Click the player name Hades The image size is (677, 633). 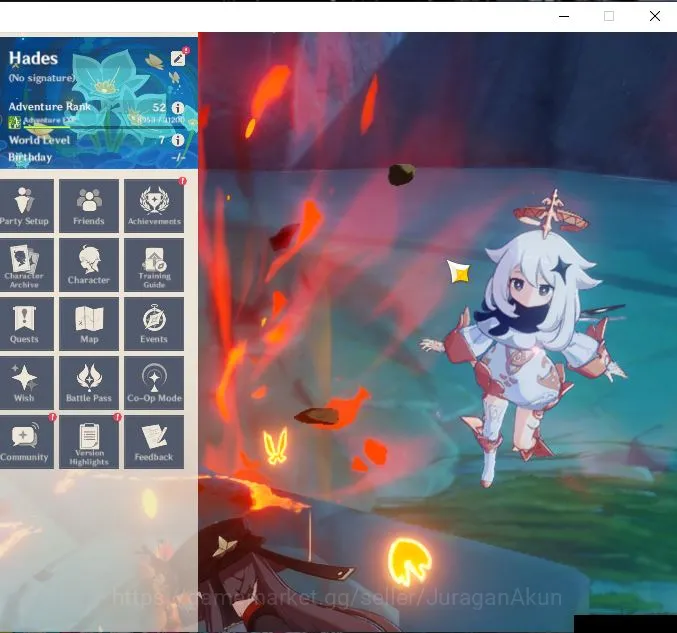point(33,58)
